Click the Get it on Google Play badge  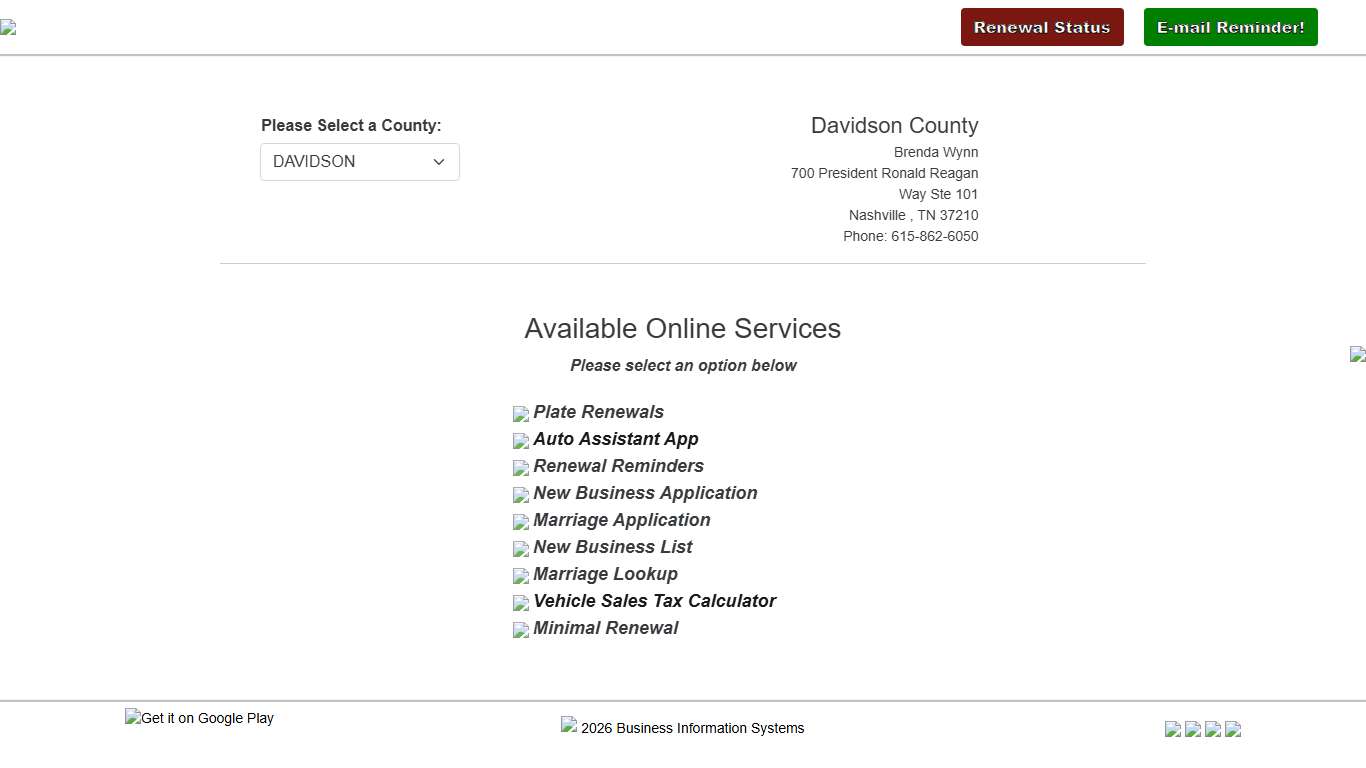199,718
